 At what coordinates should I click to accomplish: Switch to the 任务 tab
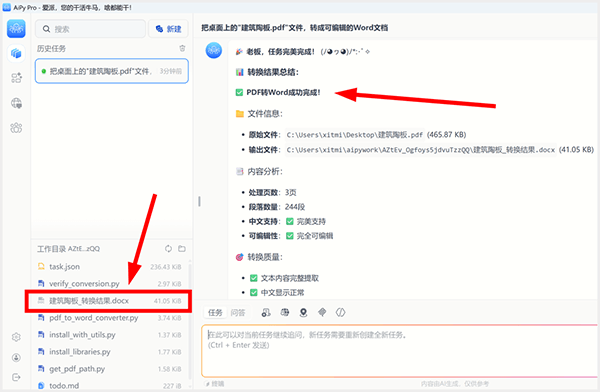[x=215, y=313]
